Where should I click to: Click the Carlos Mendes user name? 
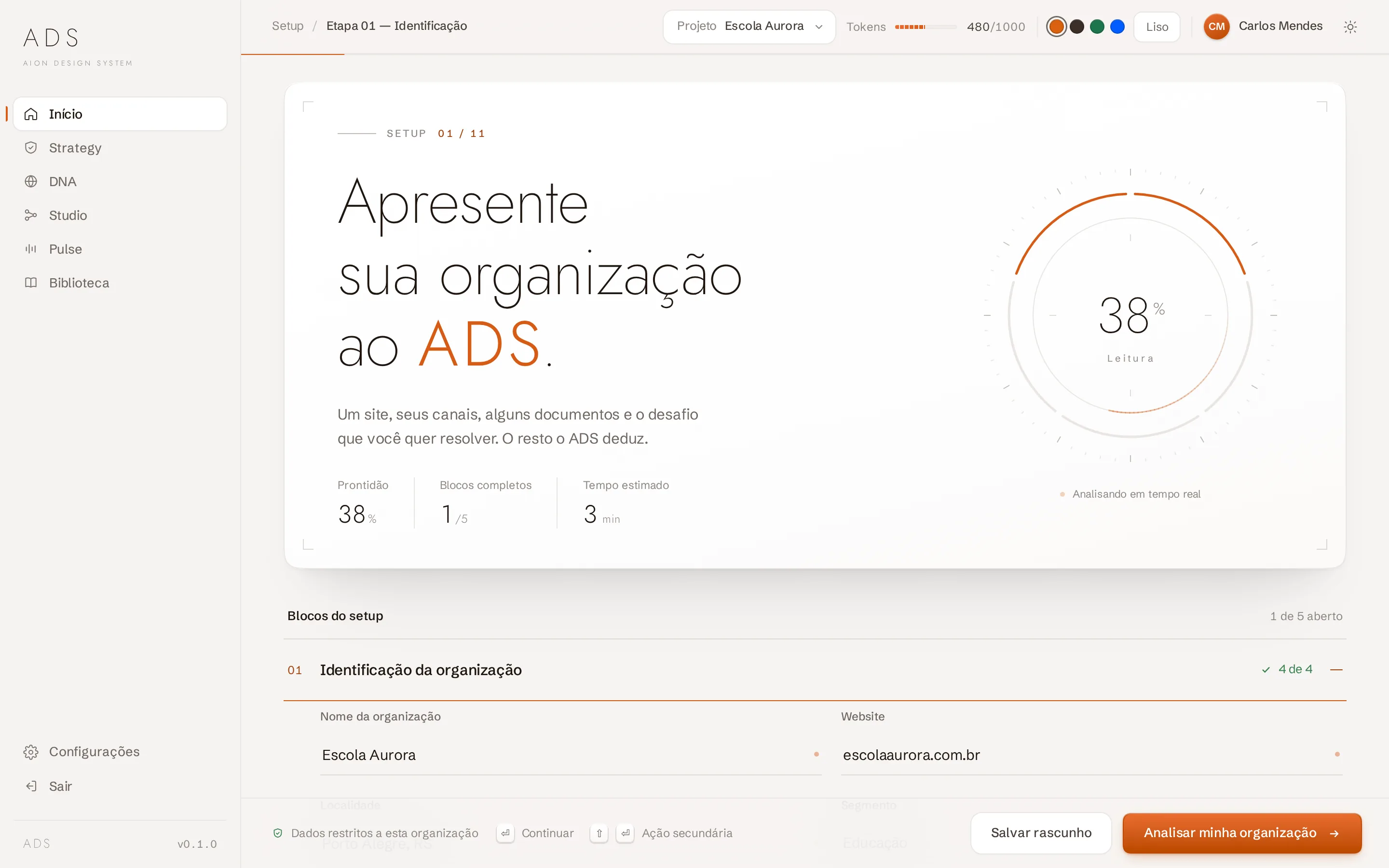(1280, 26)
